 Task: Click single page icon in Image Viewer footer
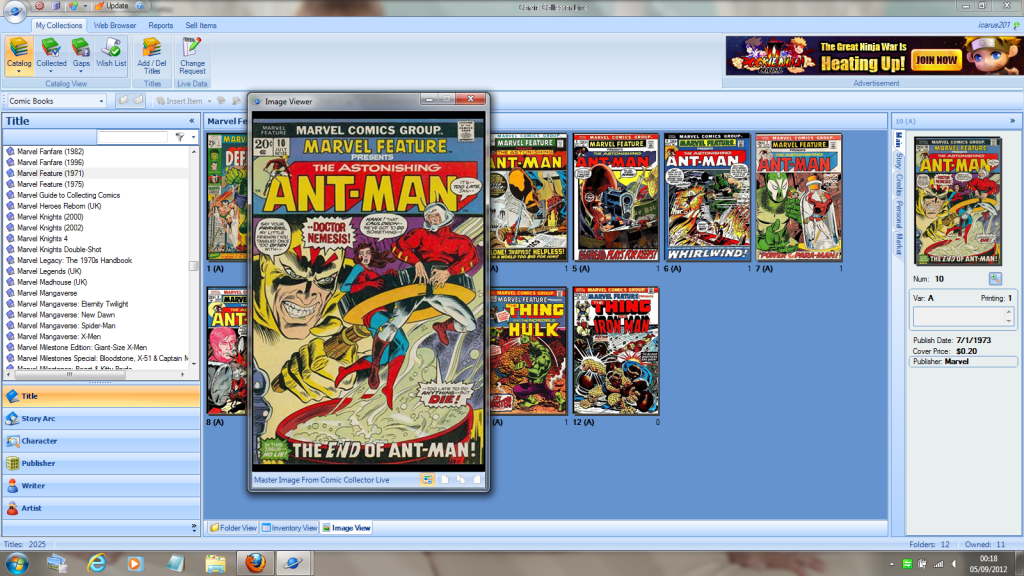coord(445,479)
